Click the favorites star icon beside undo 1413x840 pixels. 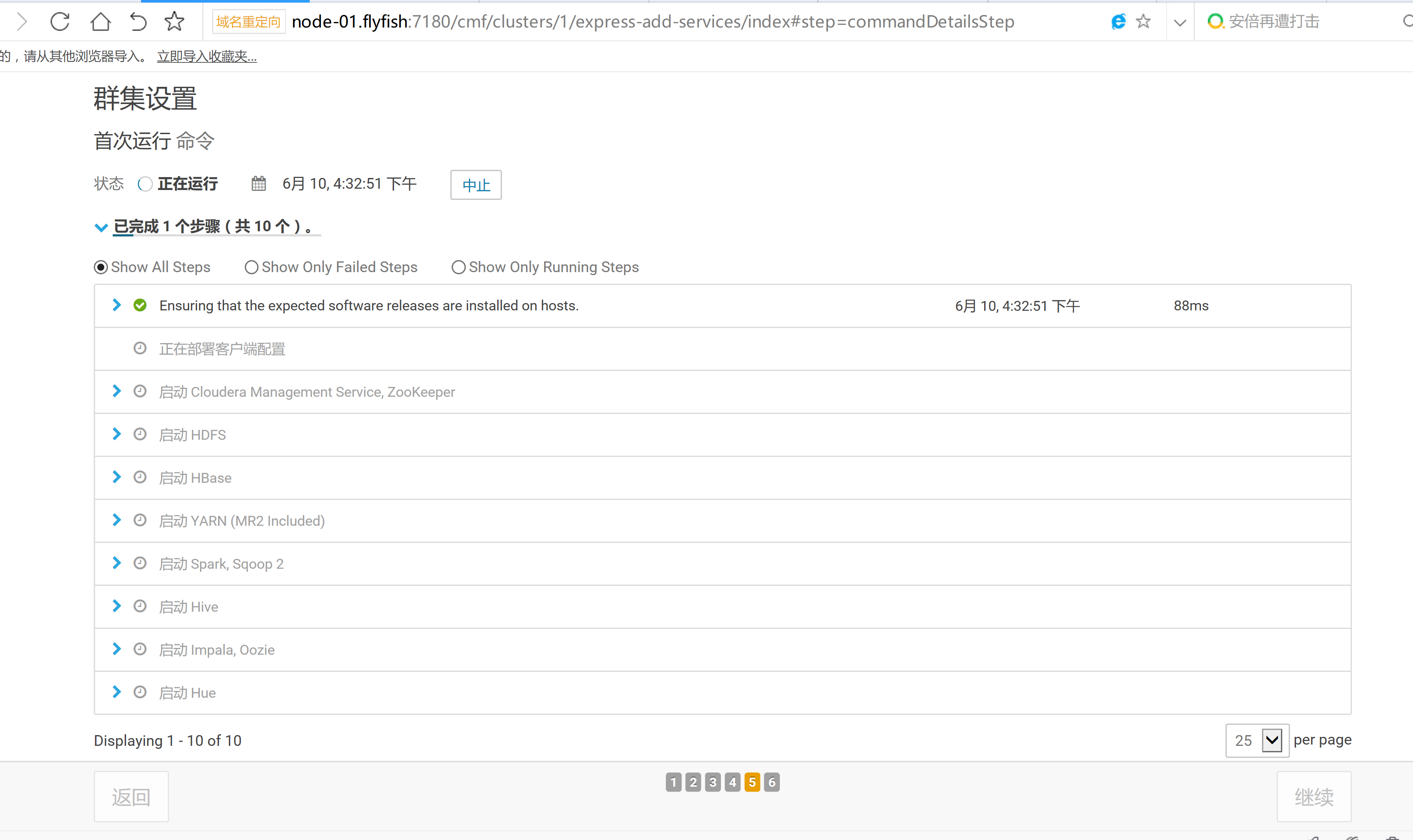175,21
